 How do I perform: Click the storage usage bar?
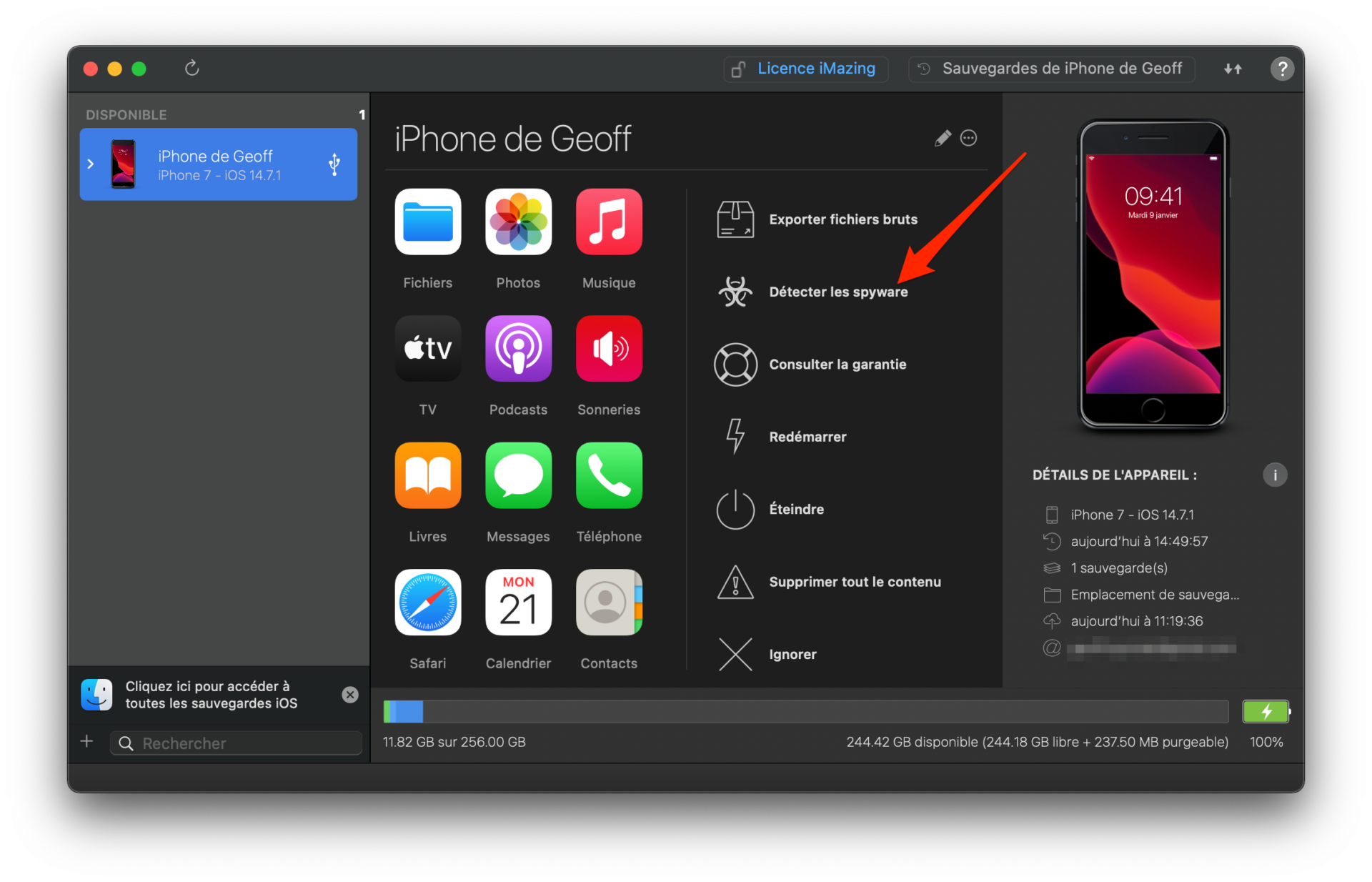coord(805,711)
